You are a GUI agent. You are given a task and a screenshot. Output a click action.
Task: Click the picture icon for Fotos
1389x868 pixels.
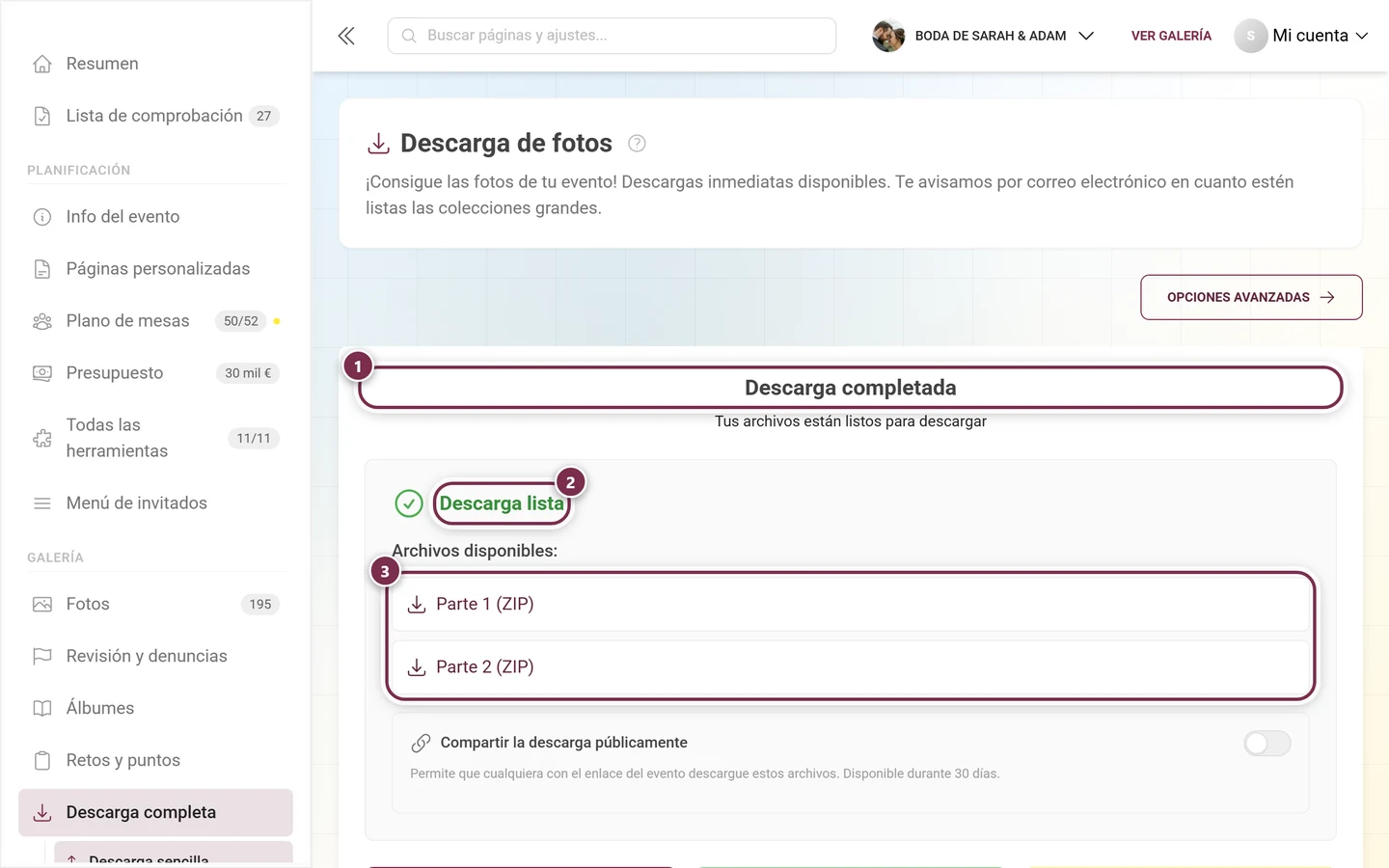(x=42, y=605)
